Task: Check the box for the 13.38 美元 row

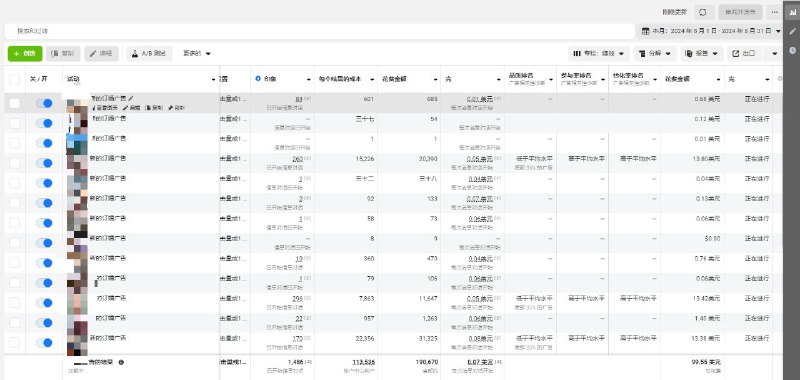Action: (14, 343)
